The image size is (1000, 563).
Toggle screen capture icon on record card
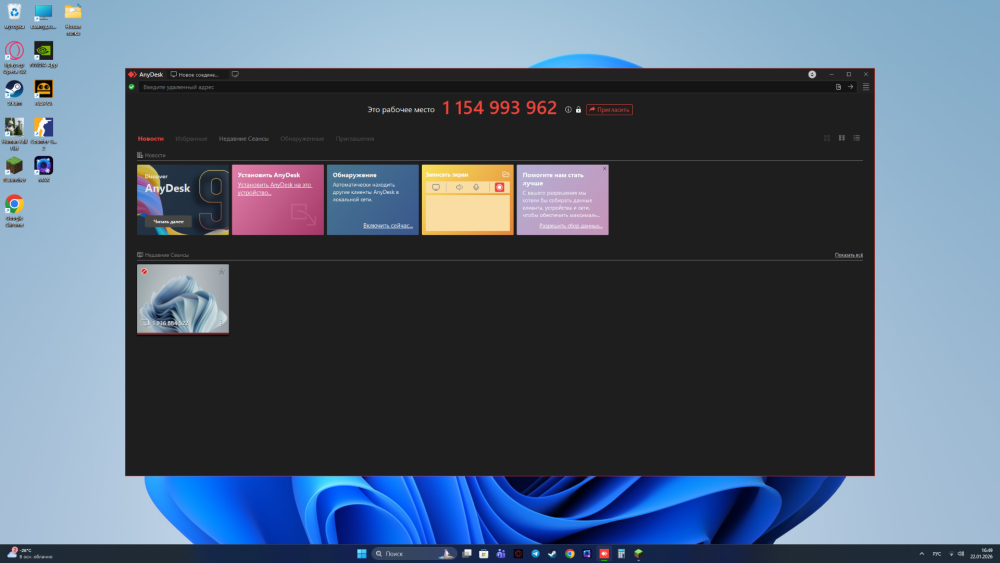(x=436, y=187)
